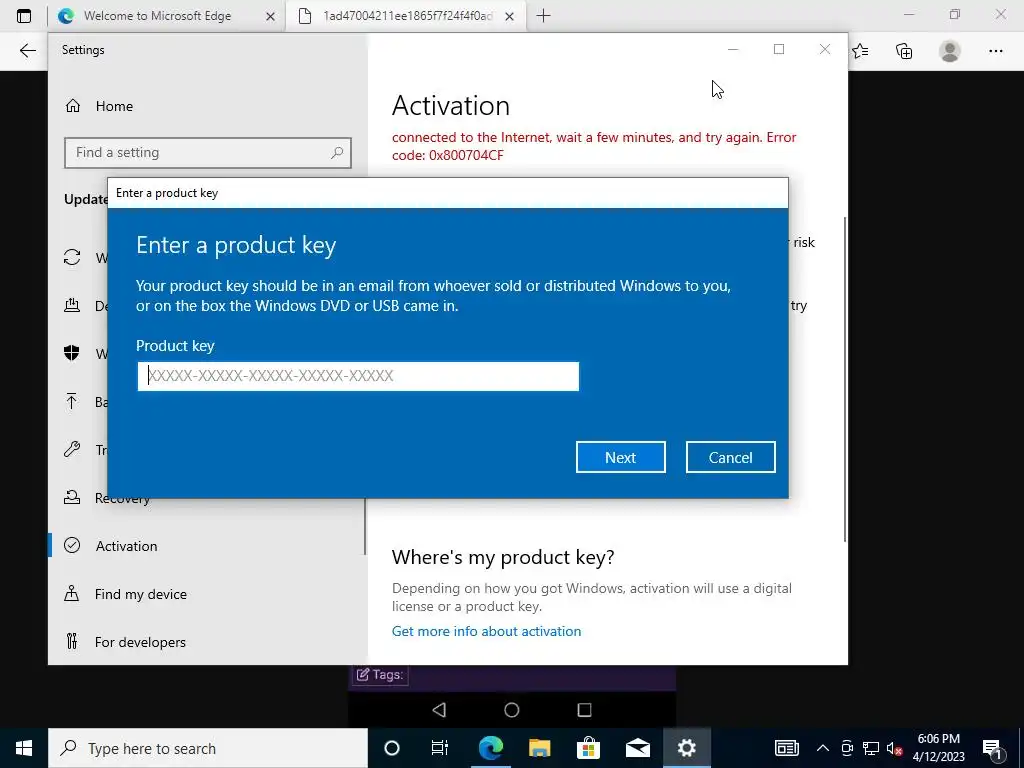Click the red Error code 0x800704CF text
Screen dimensions: 1024x768
pyautogui.click(x=594, y=146)
